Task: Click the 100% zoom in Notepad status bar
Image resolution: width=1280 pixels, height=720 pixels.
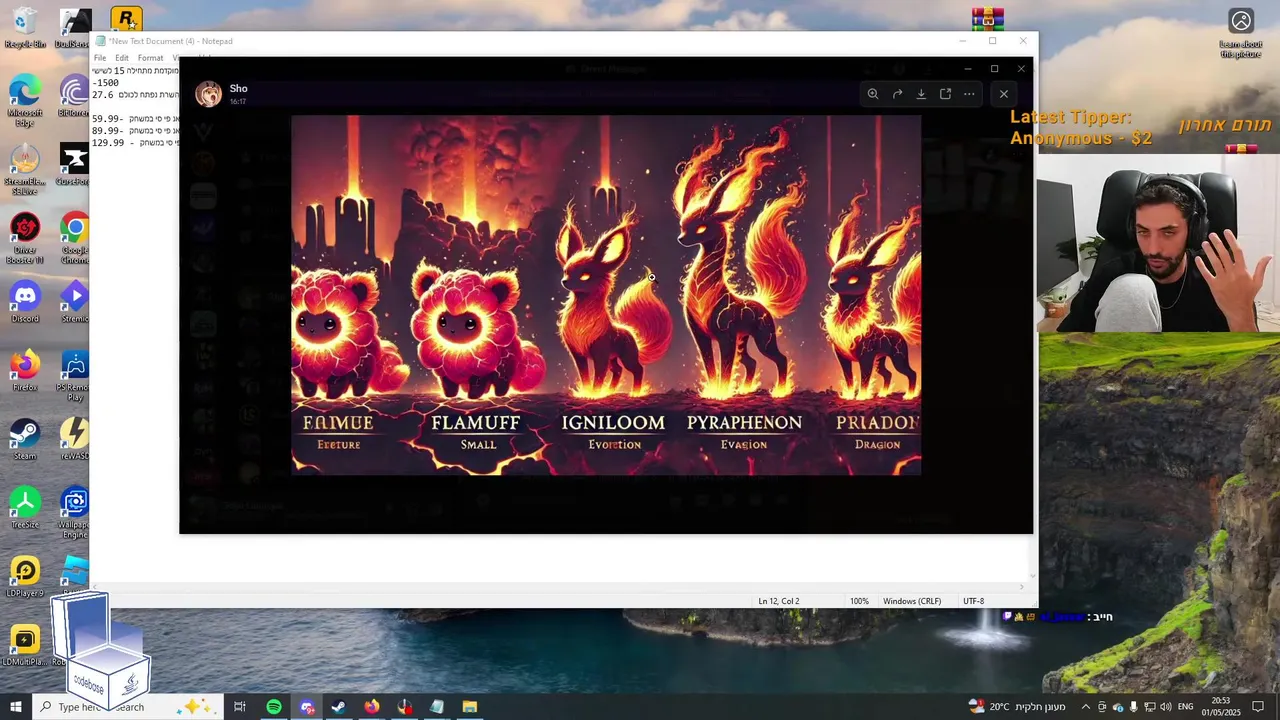Action: point(859,601)
